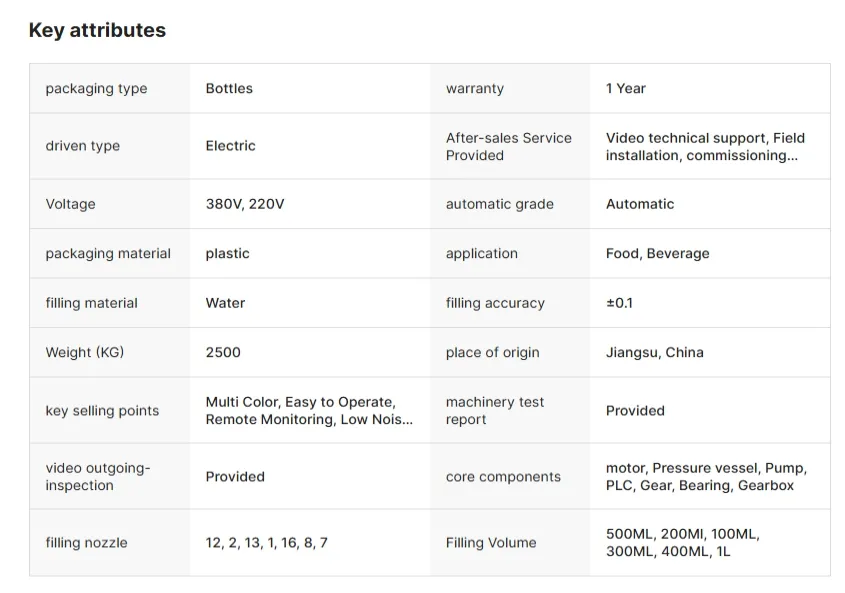Click the 380V, 220V voltage value

245,204
